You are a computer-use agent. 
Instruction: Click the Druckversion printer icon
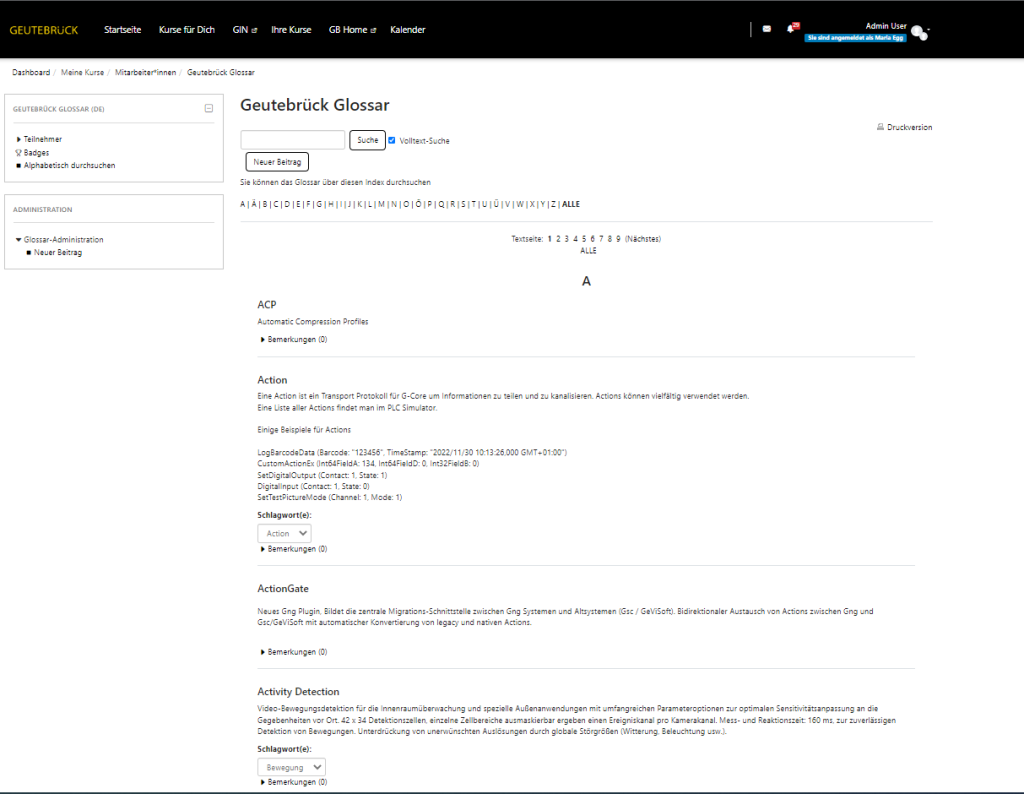click(x=880, y=127)
